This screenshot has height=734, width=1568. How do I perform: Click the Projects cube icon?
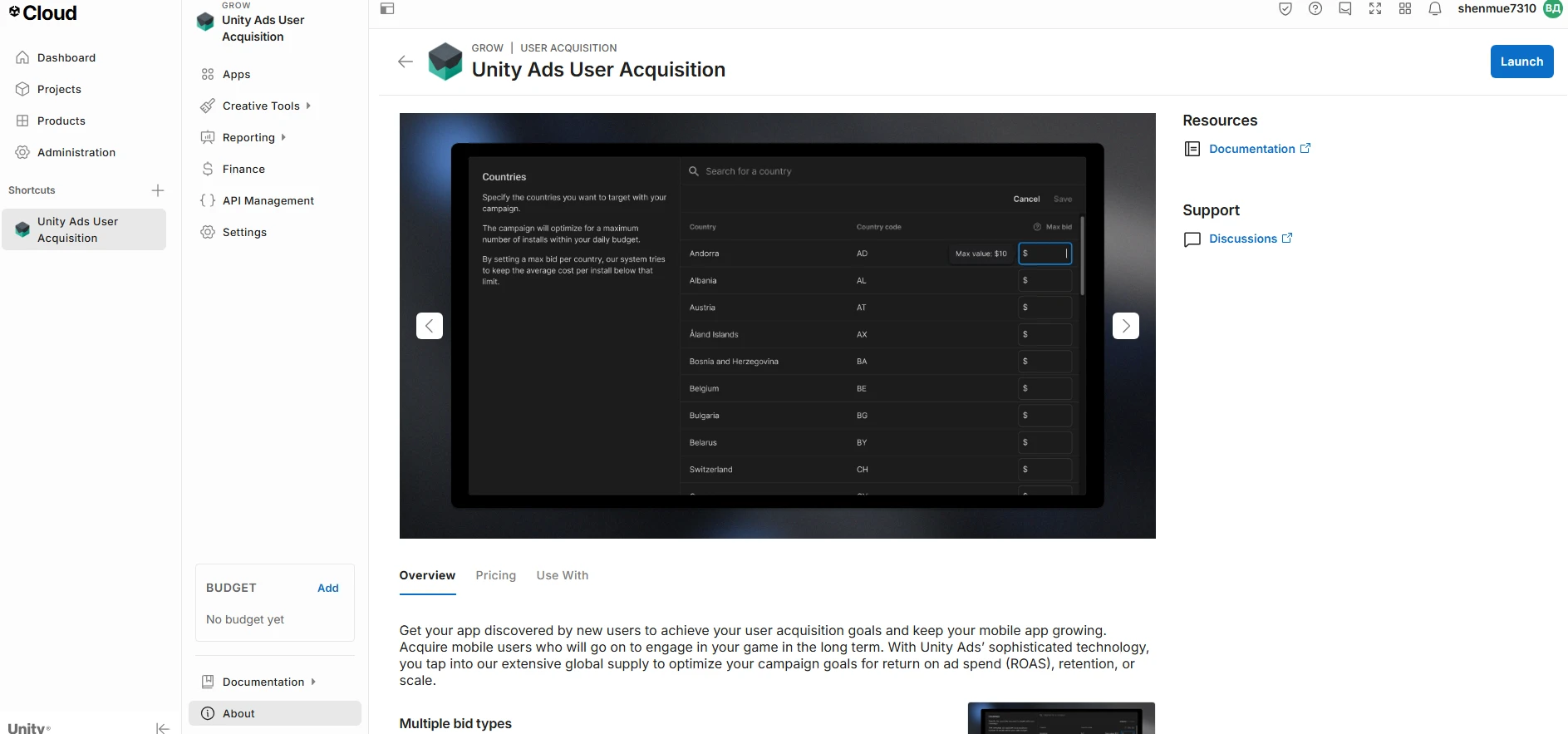click(22, 89)
